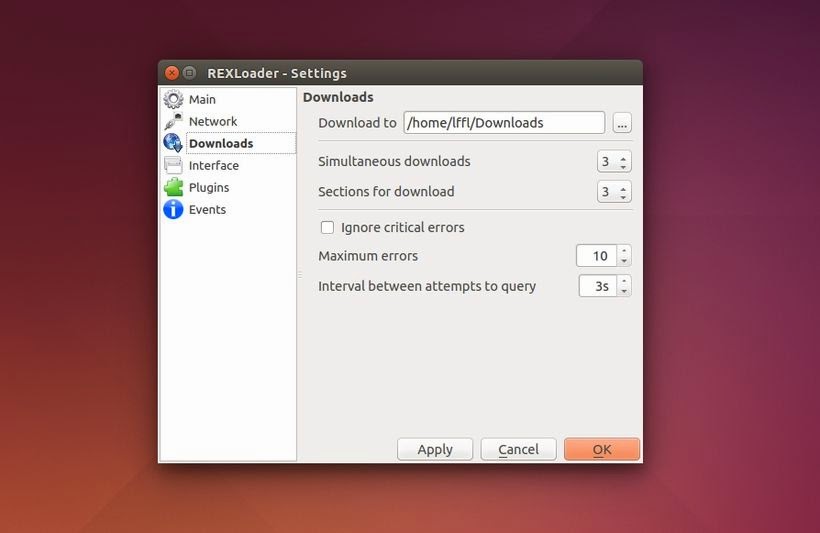Click the Network cable icon
Image resolution: width=820 pixels, height=533 pixels.
coord(173,121)
